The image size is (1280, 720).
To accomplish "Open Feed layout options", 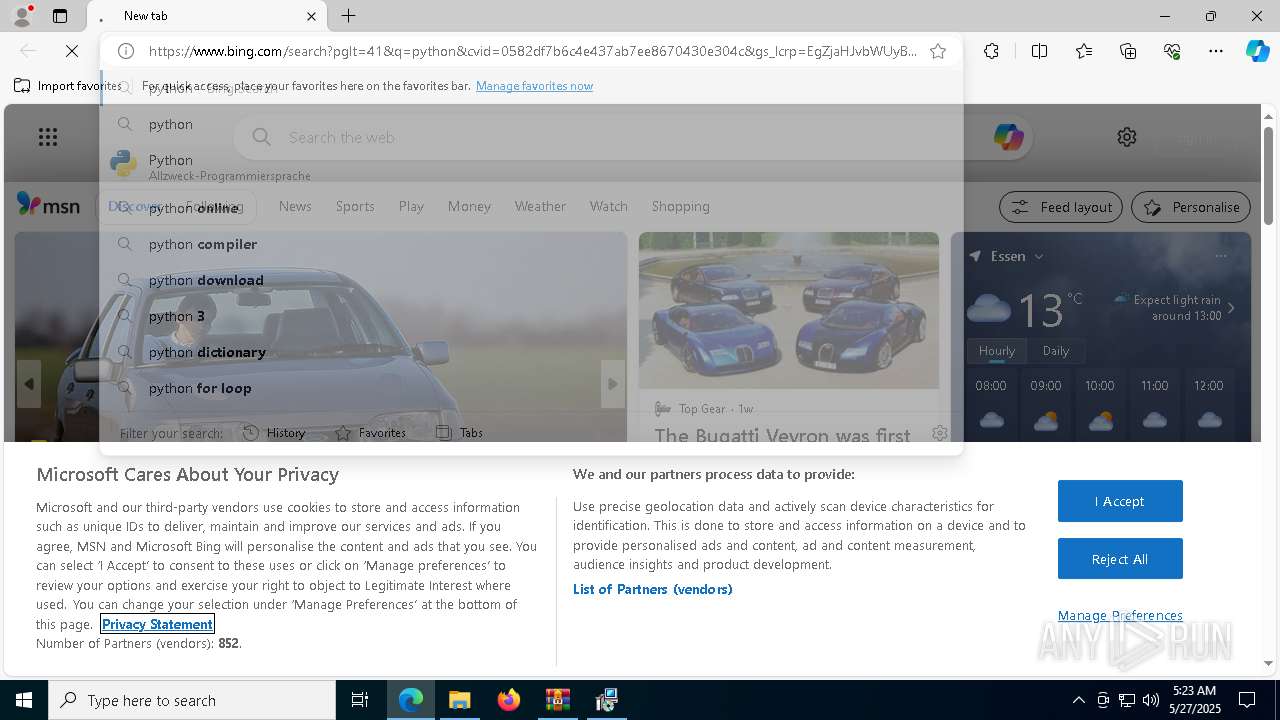I will [1062, 207].
